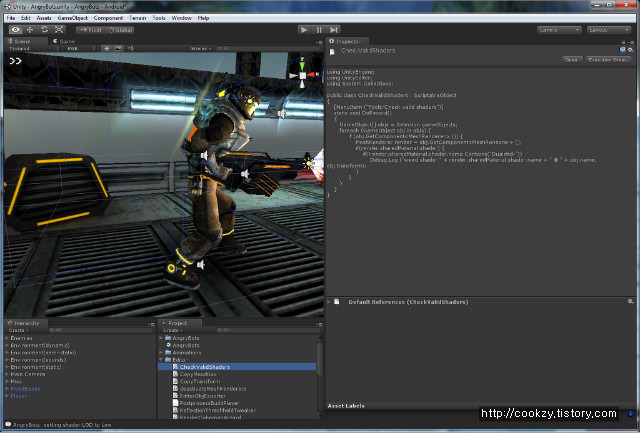Expand the Environment(dynamic) hierarchy object
This screenshot has width=640, height=433.
point(7,345)
